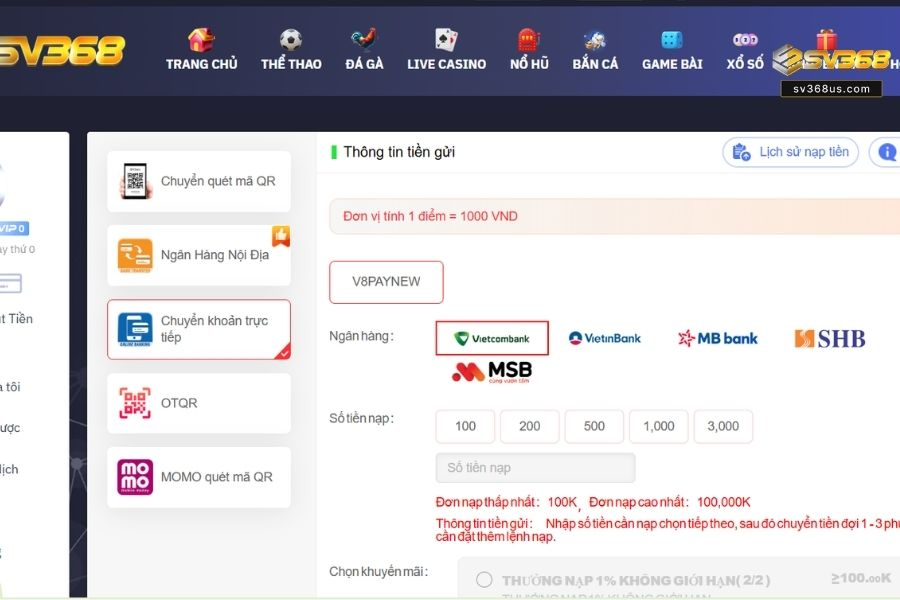The height and width of the screenshot is (600, 900).
Task: Select Ngân Hàng Nội Địa payment method
Action: coord(199,255)
